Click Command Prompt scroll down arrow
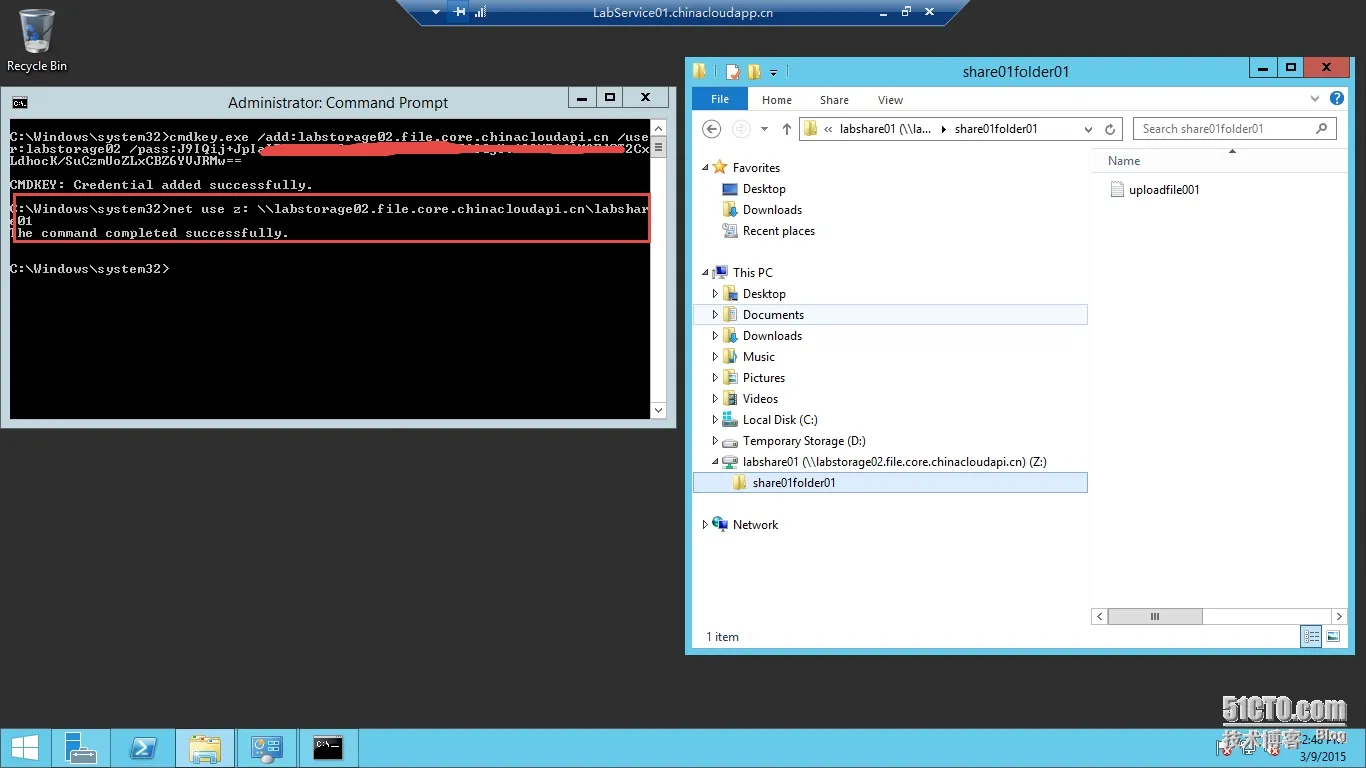 pos(658,410)
